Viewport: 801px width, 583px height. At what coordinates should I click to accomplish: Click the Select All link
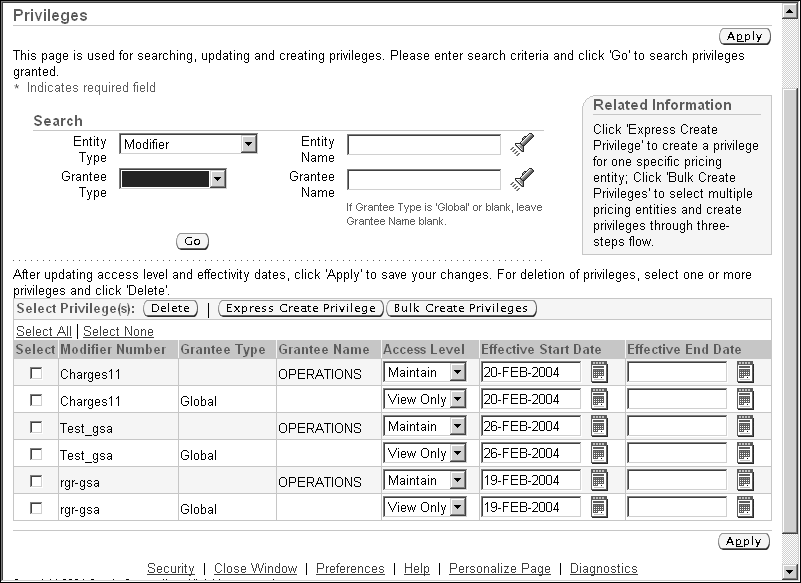tap(44, 331)
